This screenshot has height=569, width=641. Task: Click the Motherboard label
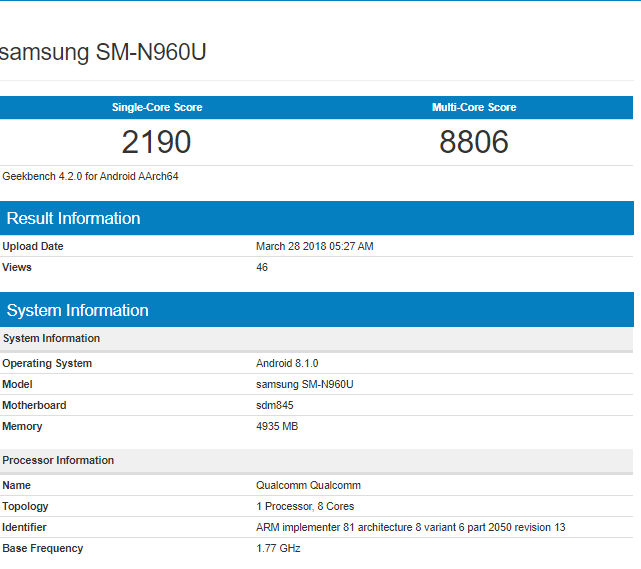coord(34,405)
